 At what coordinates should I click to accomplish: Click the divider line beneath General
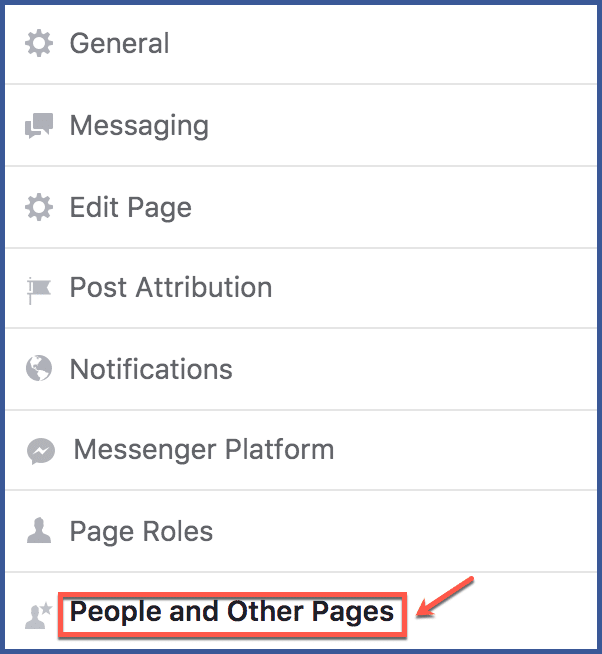click(301, 84)
